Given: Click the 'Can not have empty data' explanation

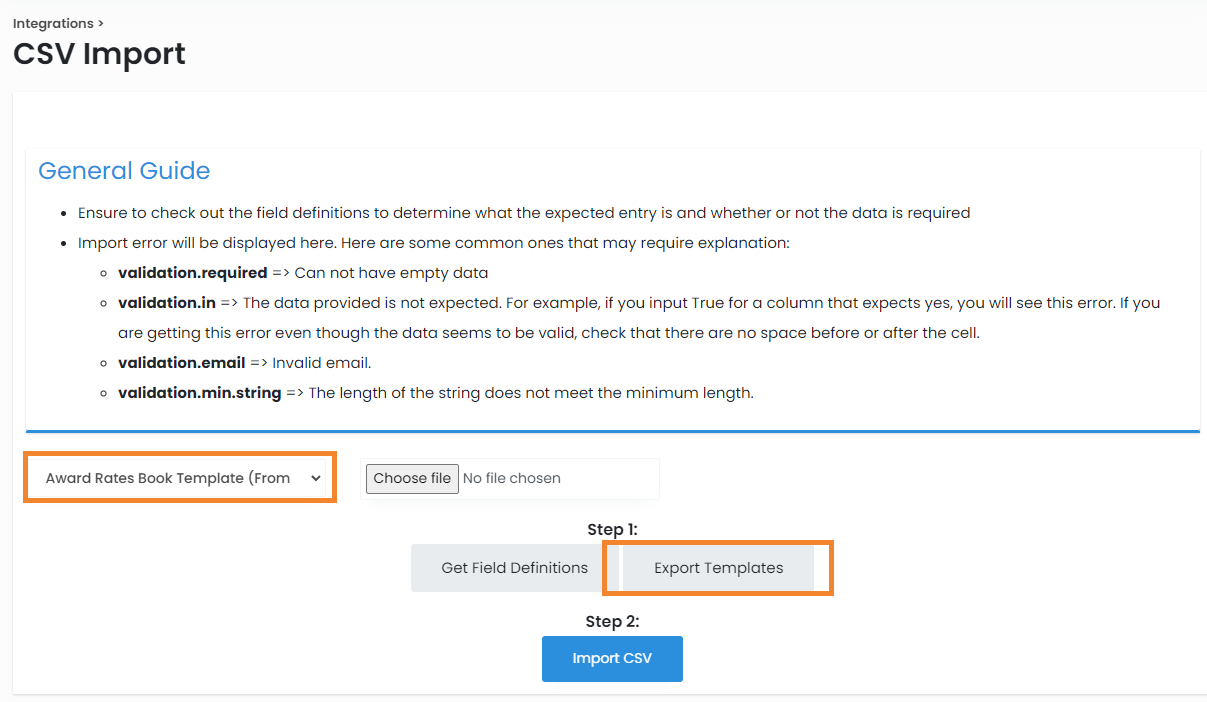Looking at the screenshot, I should (x=391, y=273).
